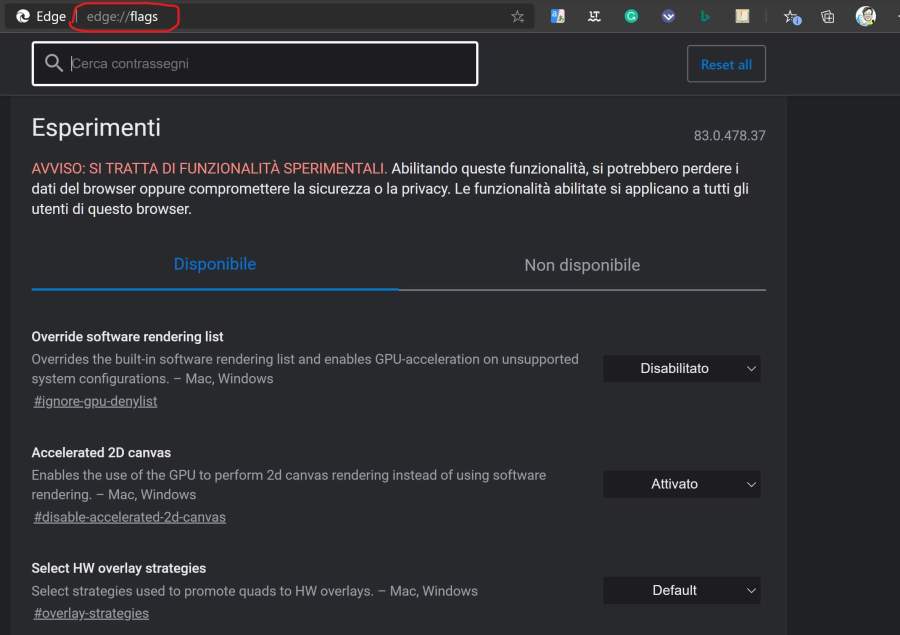Click the Cerca contrassegni search field
This screenshot has height=635, width=900.
click(x=270, y=64)
